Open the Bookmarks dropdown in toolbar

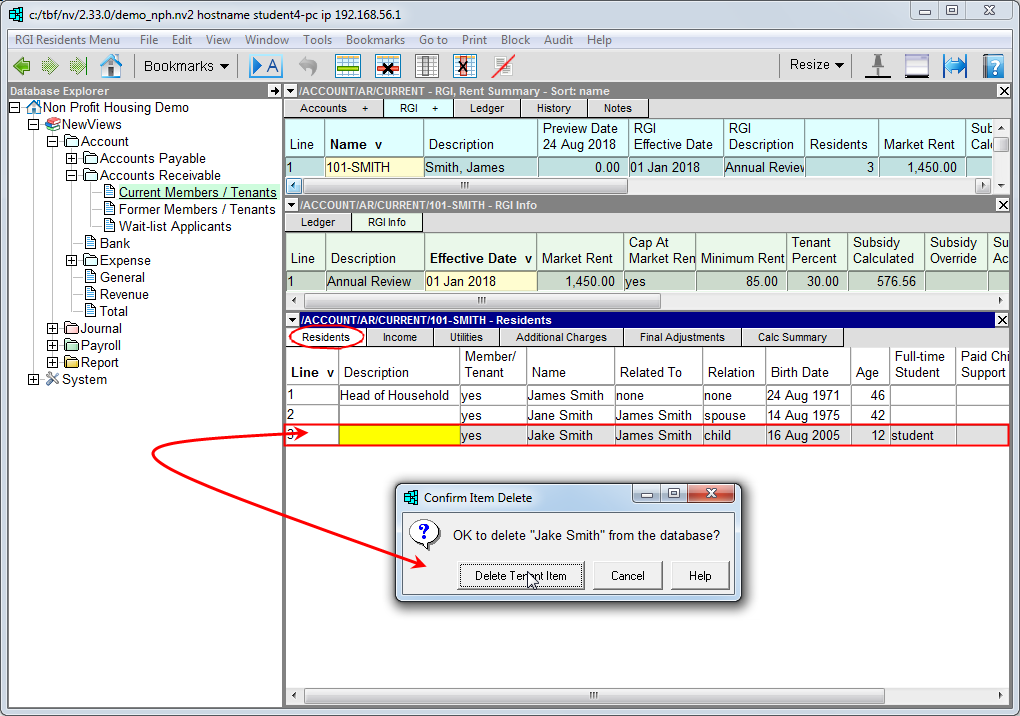[x=186, y=66]
